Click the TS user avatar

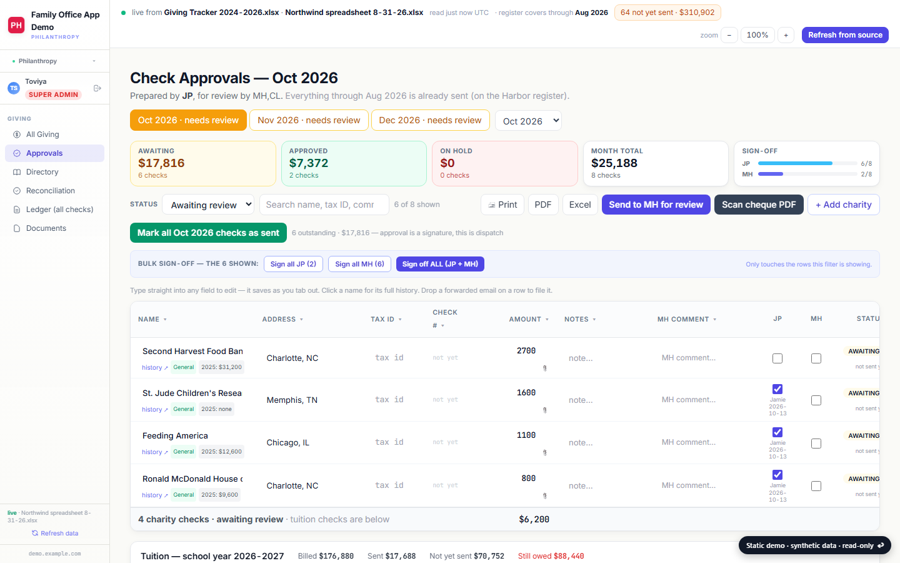click(x=14, y=88)
